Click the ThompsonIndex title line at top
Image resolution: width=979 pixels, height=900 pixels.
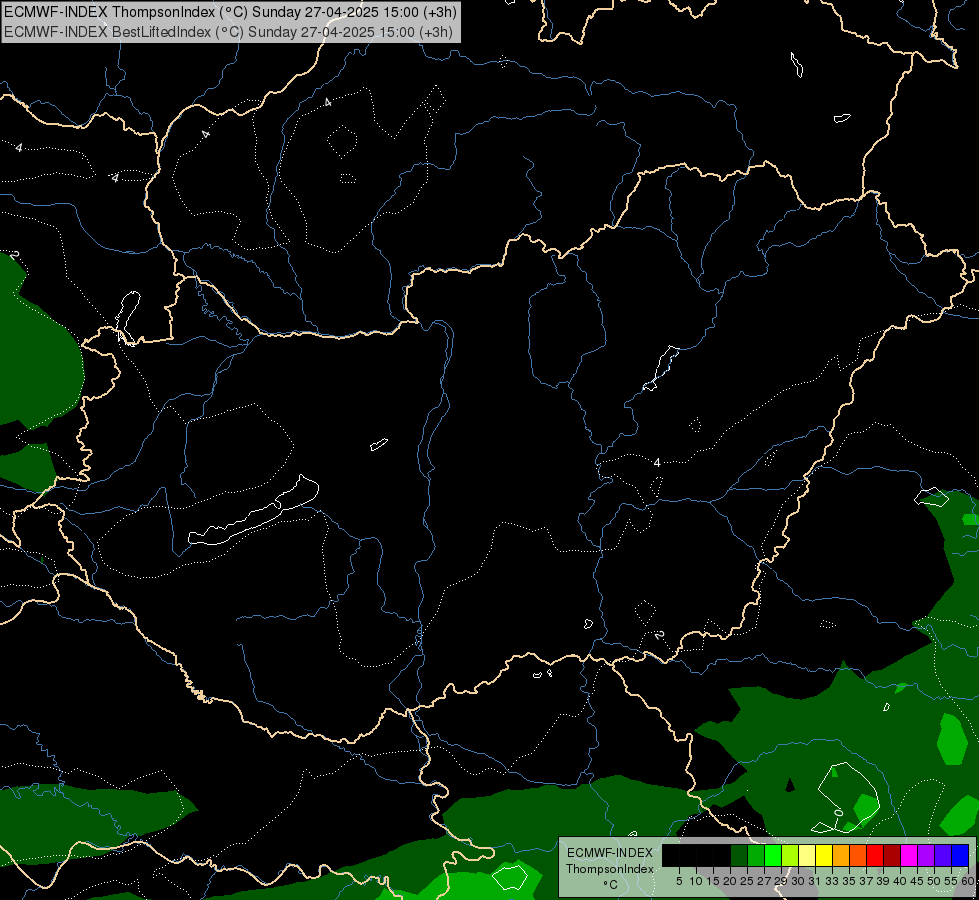coord(230,12)
